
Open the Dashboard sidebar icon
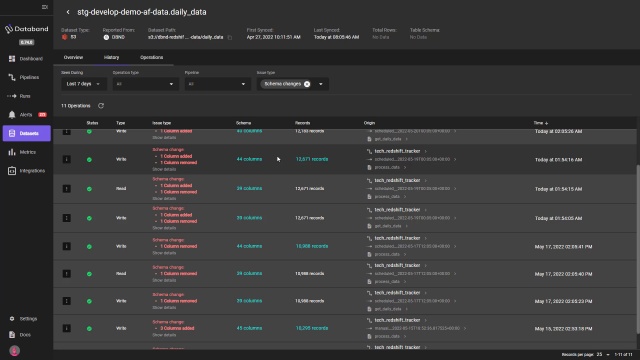[12, 59]
